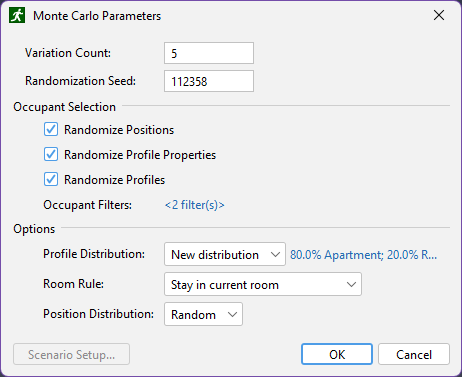The height and width of the screenshot is (377, 462).
Task: Click the Monte Carlo Parameters title text
Action: [97, 16]
